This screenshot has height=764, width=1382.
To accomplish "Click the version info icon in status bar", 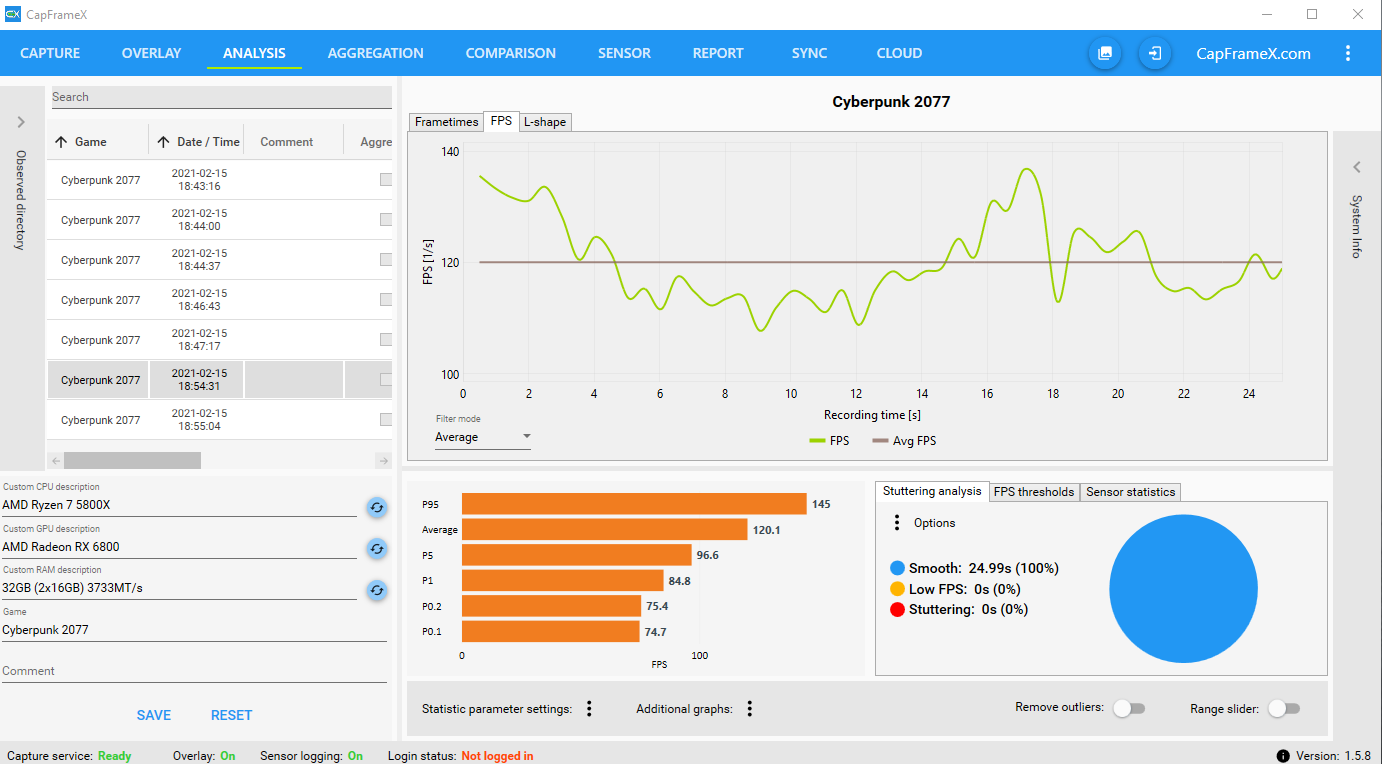I will 1283,756.
